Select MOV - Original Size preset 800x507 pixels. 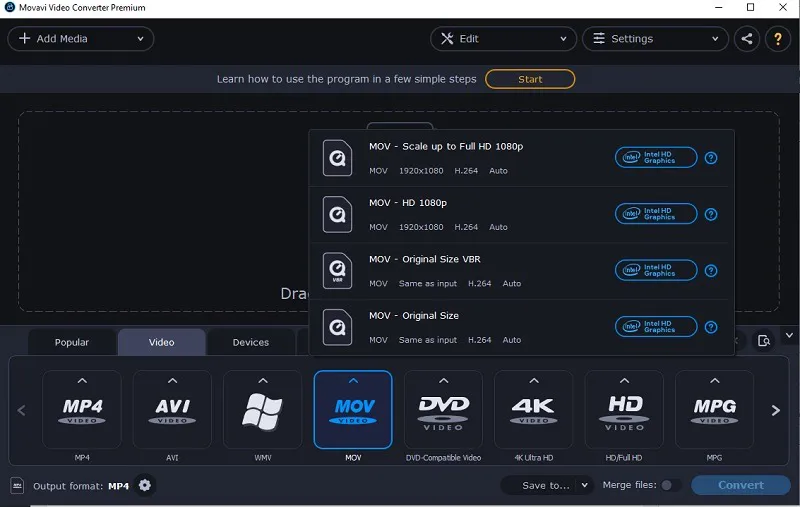(x=521, y=327)
